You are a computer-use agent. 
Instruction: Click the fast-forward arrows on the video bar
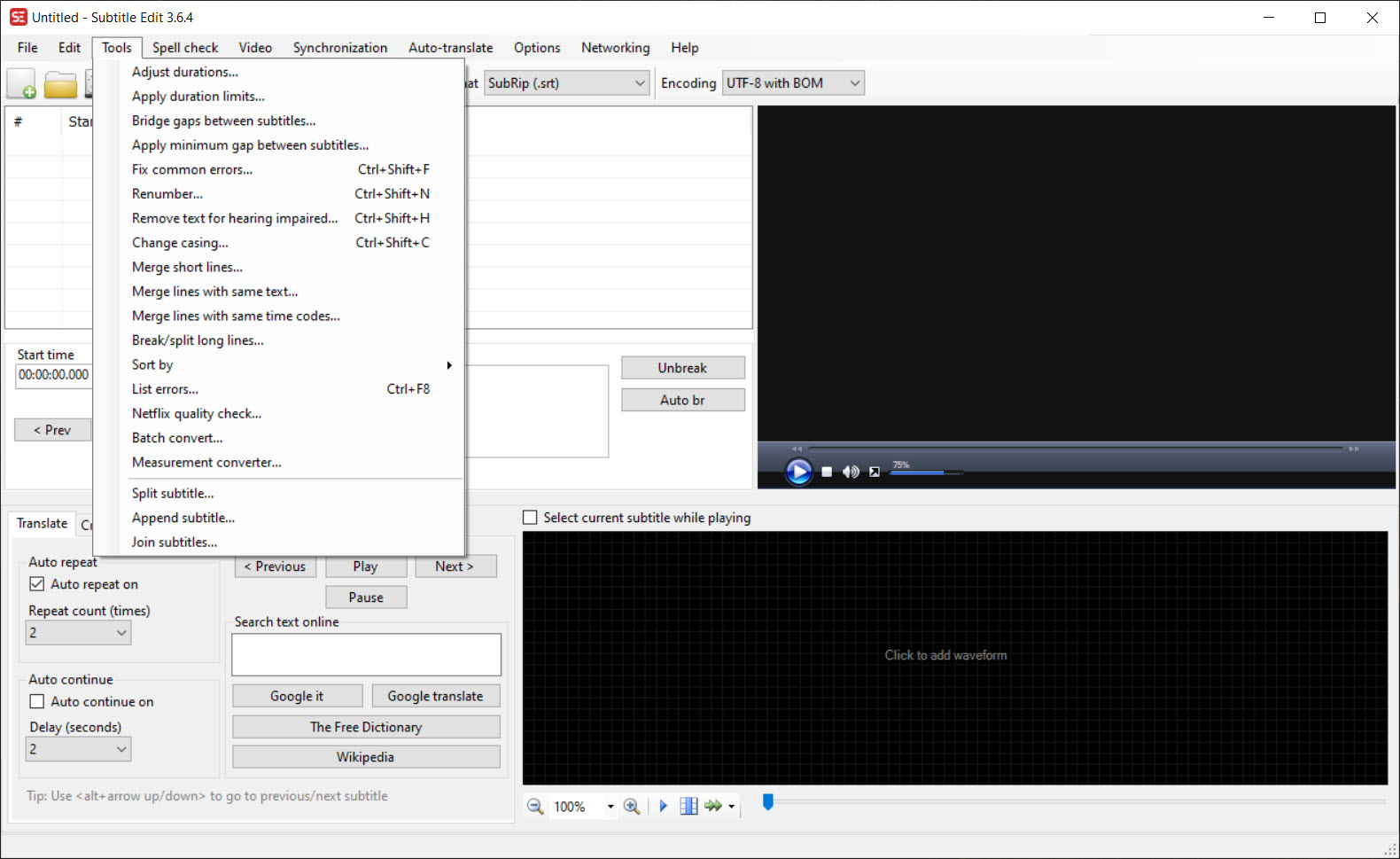[1354, 449]
